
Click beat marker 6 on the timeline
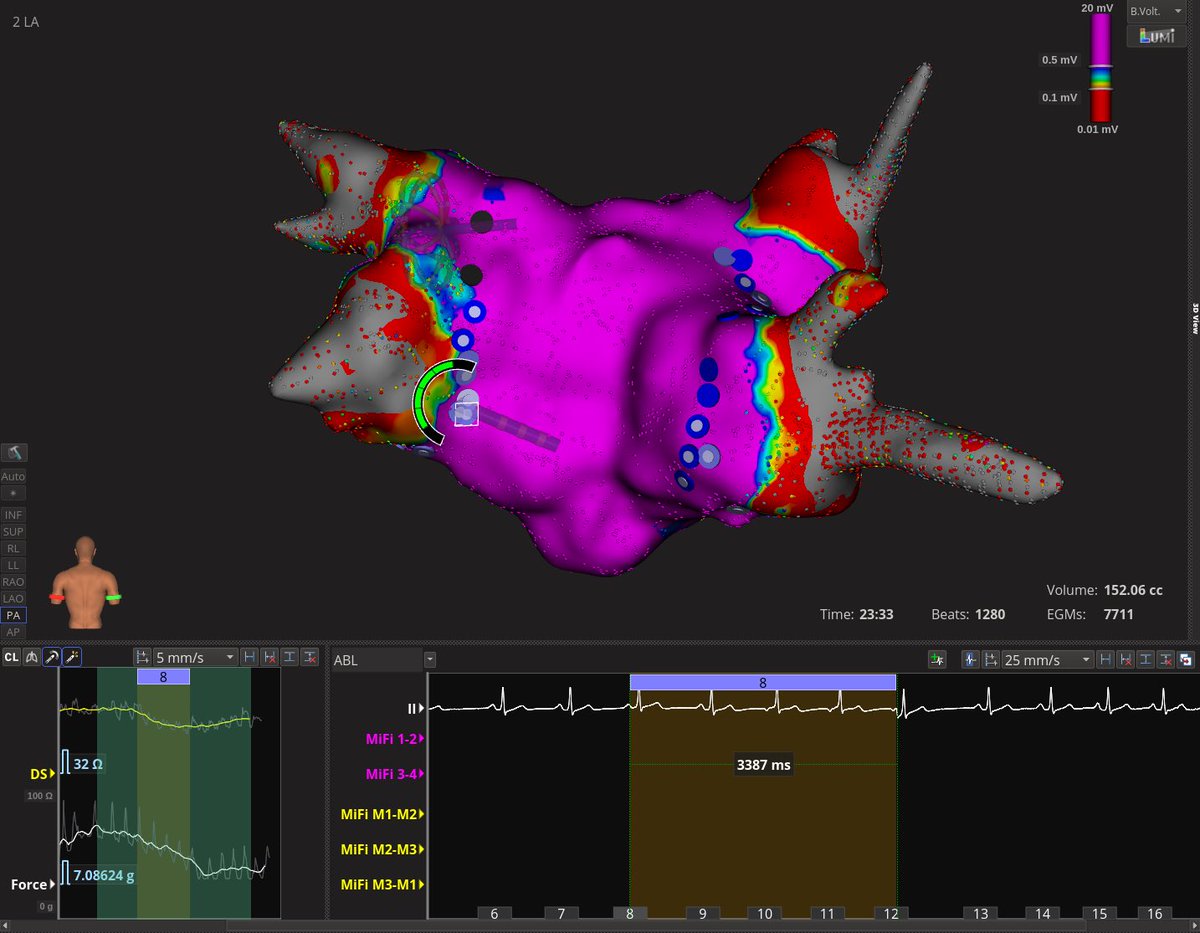pyautogui.click(x=495, y=914)
